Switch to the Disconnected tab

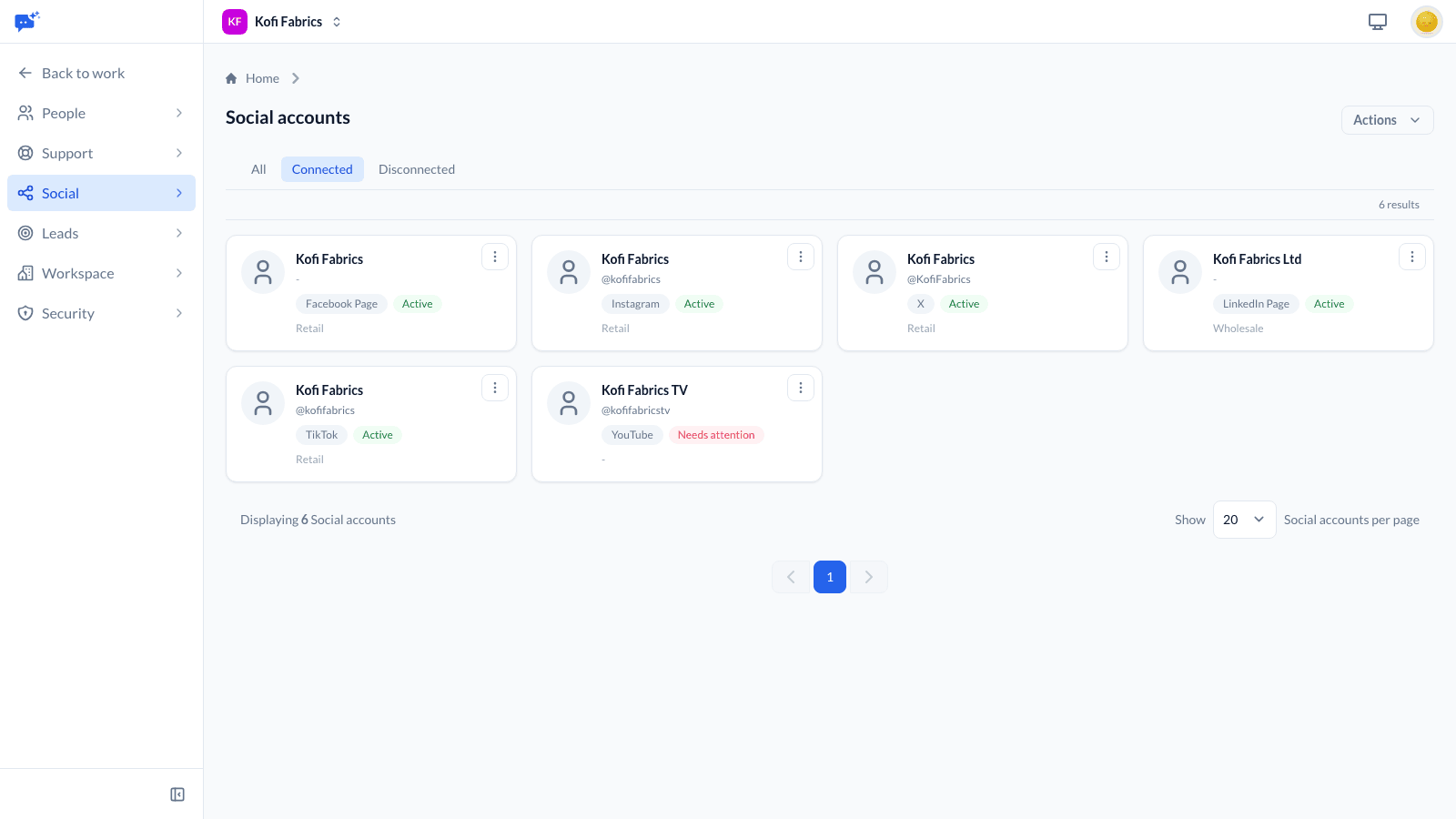pyautogui.click(x=417, y=169)
